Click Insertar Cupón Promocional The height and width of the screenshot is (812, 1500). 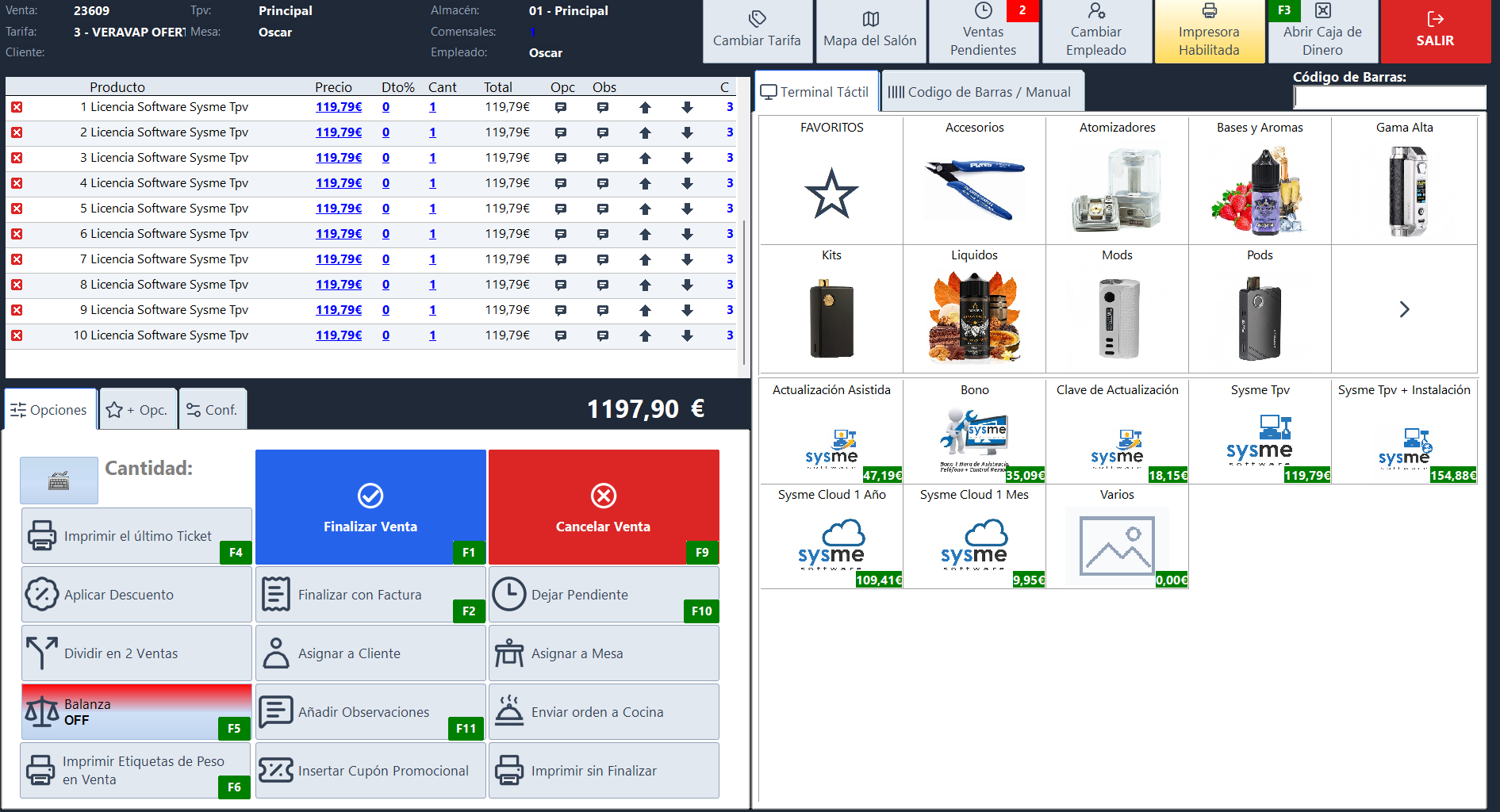click(370, 771)
